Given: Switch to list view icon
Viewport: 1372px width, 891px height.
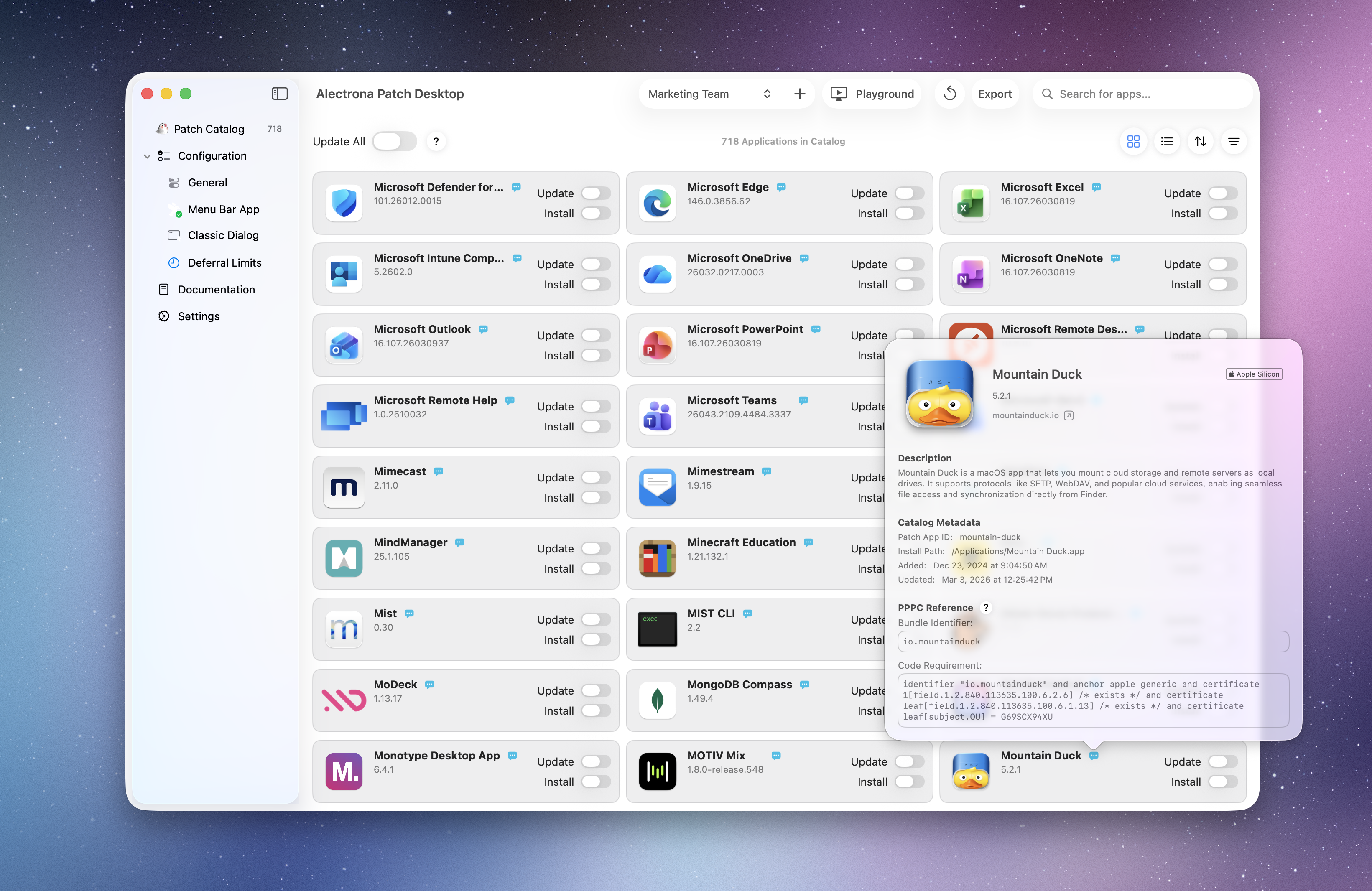Looking at the screenshot, I should pos(1167,141).
